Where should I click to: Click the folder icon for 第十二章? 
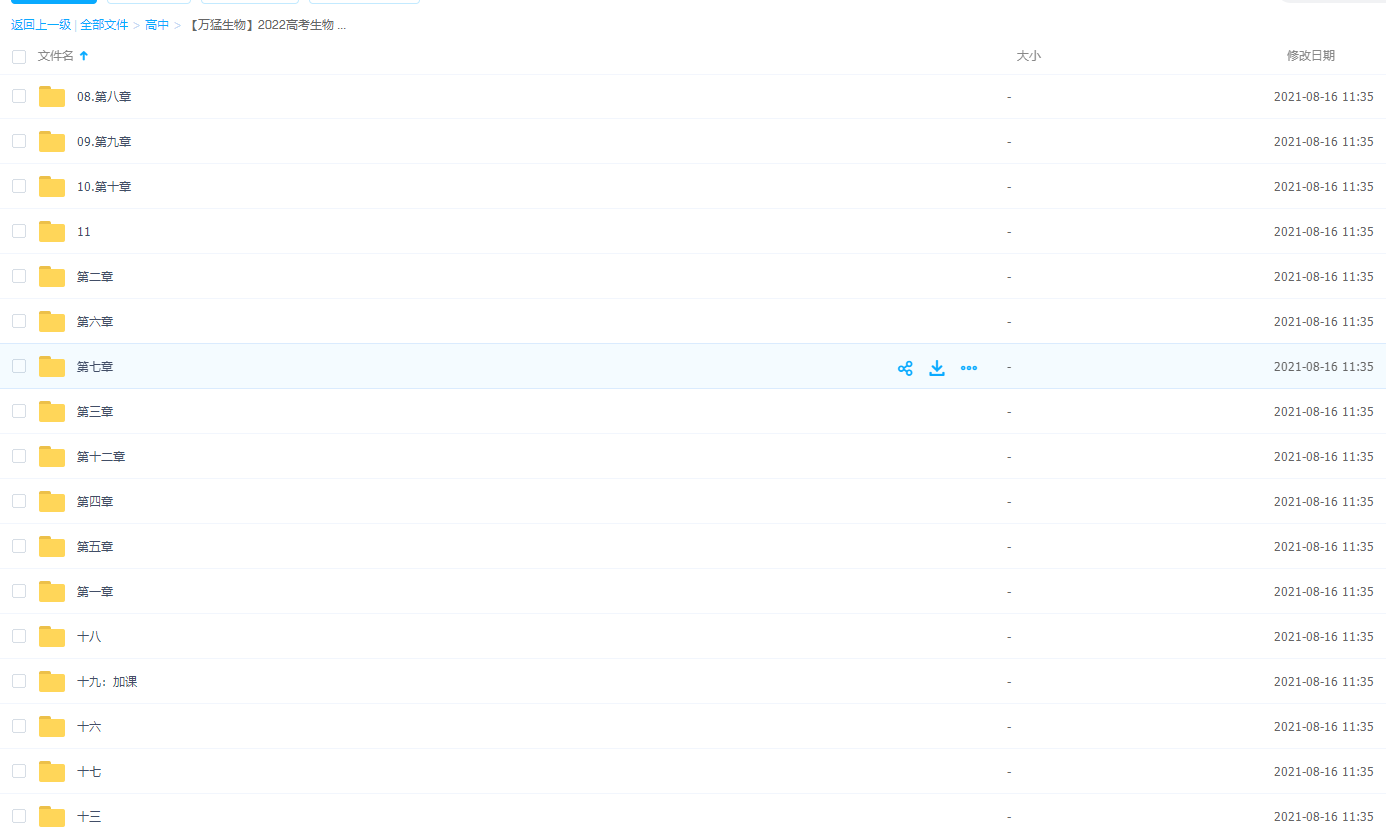52,457
